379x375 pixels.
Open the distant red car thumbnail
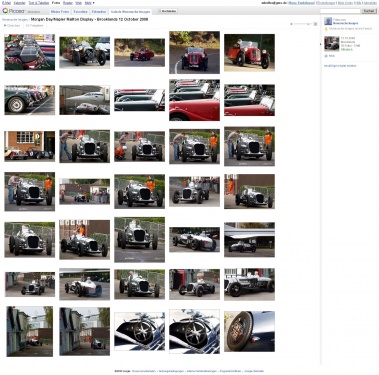(x=139, y=52)
